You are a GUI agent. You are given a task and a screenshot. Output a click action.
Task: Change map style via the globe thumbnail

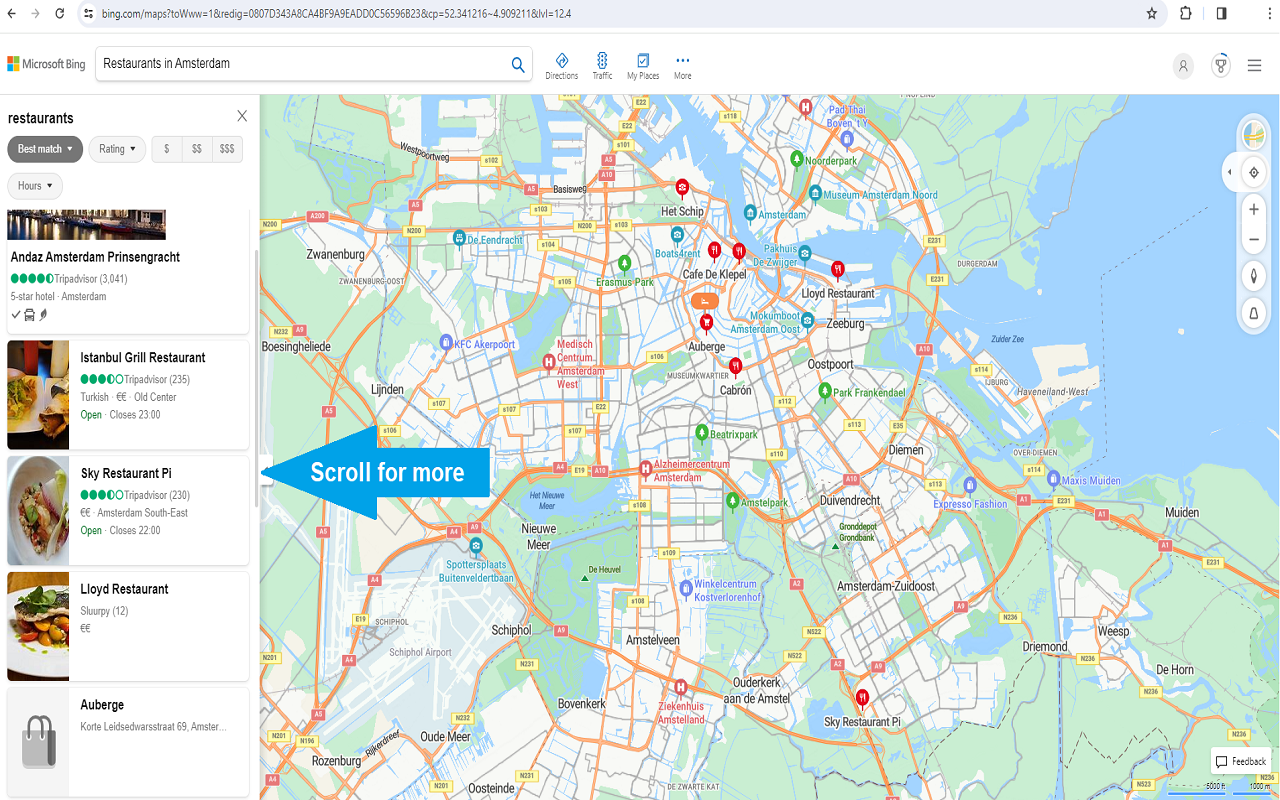click(1255, 133)
